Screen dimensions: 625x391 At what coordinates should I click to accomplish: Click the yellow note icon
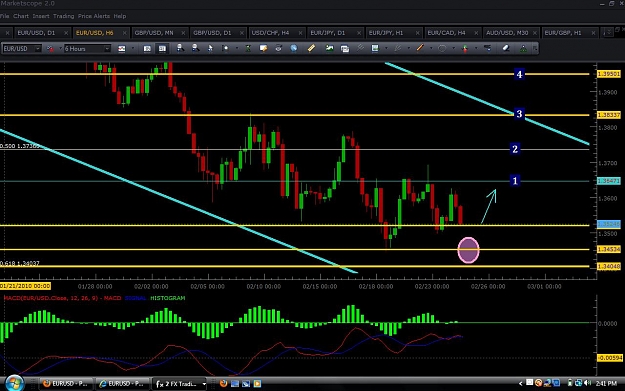263,48
